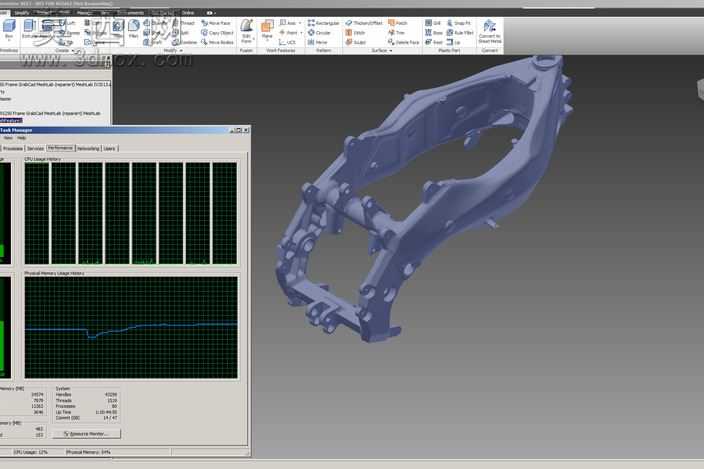Click the CPU Usage History label
Screen dimensions: 704x469
tap(43, 159)
